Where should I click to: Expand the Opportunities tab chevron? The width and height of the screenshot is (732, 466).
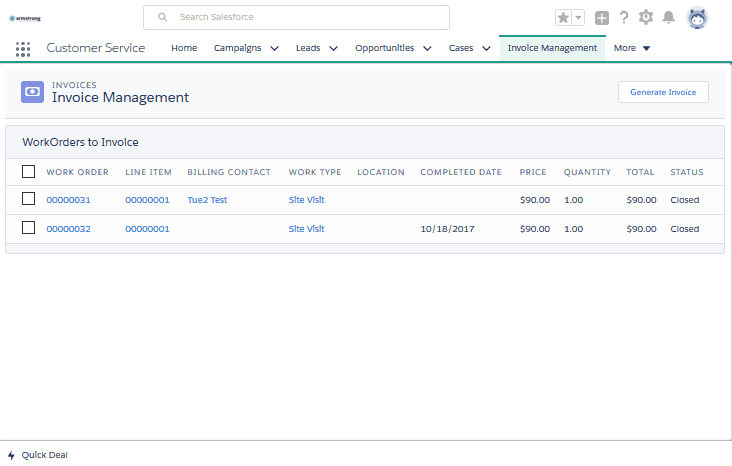click(427, 49)
